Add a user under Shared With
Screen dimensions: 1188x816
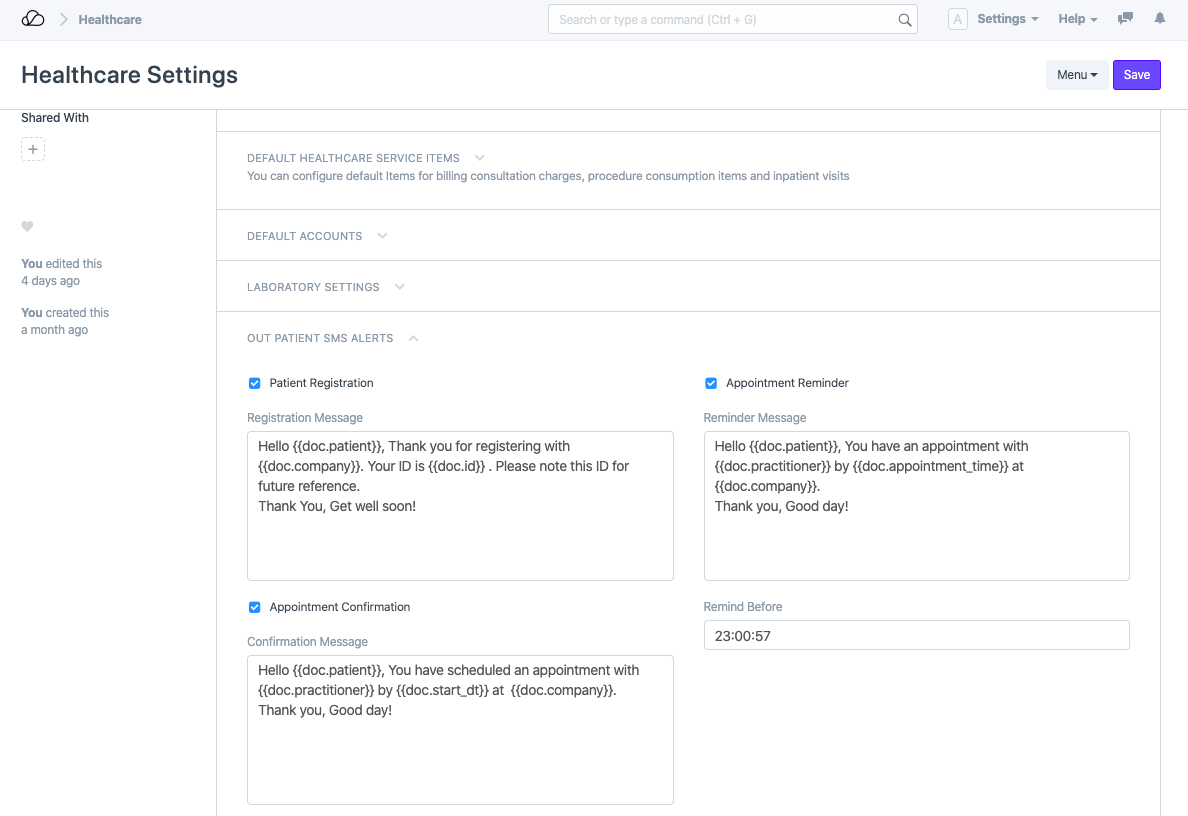pyautogui.click(x=33, y=150)
